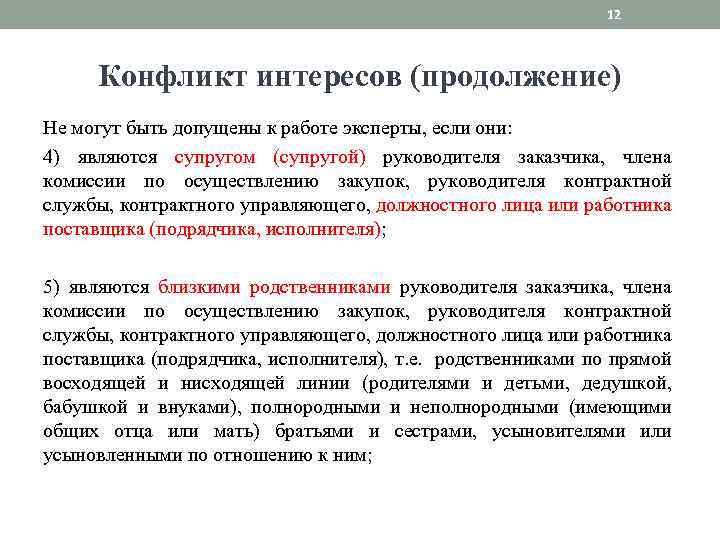Click the red text 'близкими родственниками'
This screenshot has height=540, width=720.
coord(274,287)
